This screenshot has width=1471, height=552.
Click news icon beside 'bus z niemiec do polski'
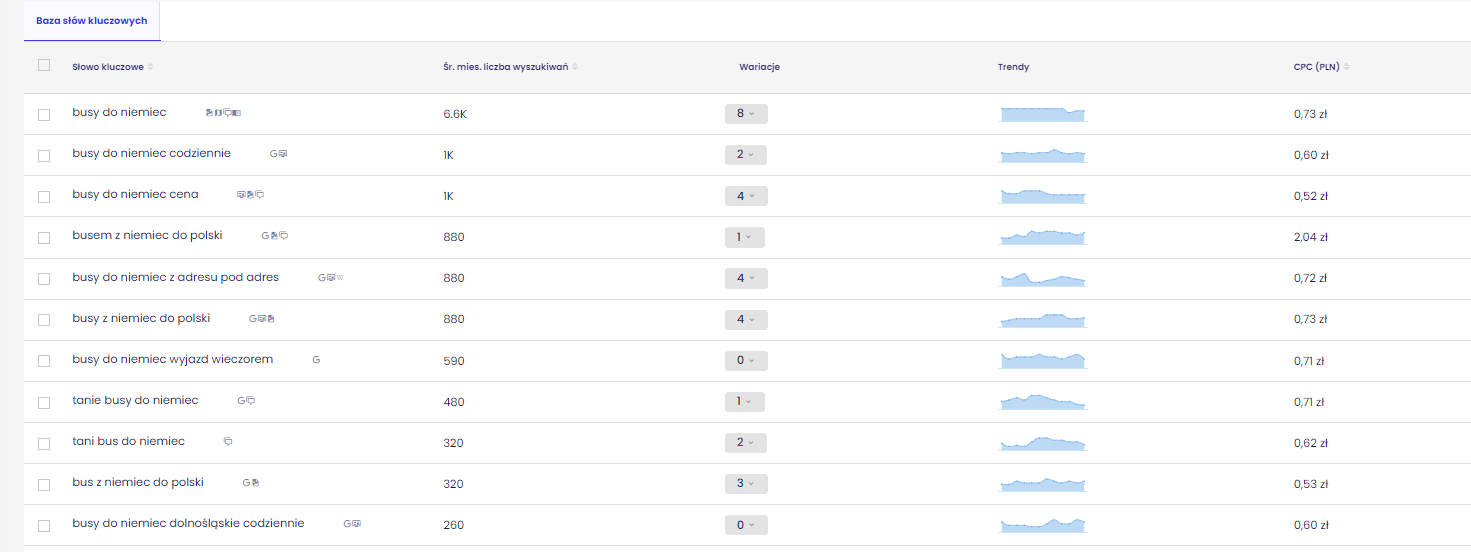pyautogui.click(x=256, y=483)
